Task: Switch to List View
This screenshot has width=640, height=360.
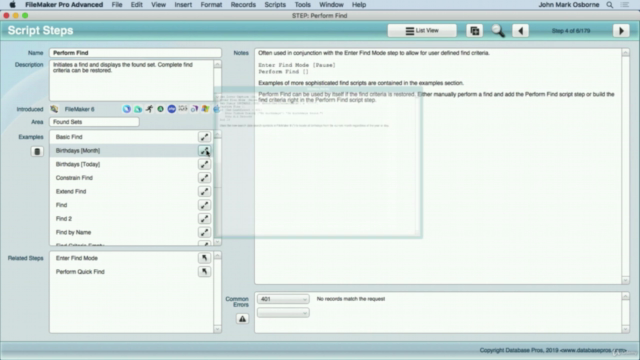Action: [422, 31]
